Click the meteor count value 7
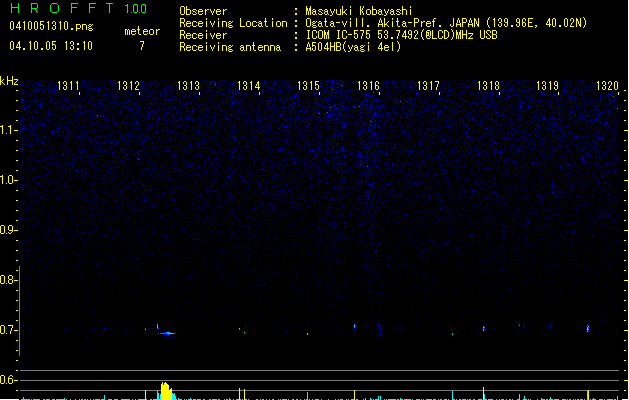Image resolution: width=629 pixels, height=400 pixels. 142,46
